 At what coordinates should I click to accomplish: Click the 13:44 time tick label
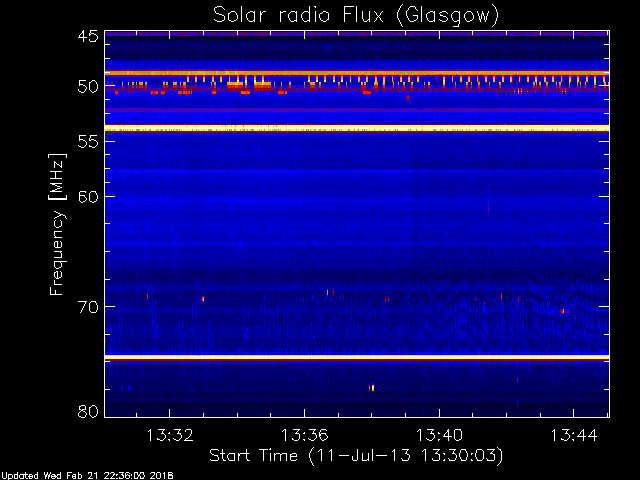pos(574,435)
